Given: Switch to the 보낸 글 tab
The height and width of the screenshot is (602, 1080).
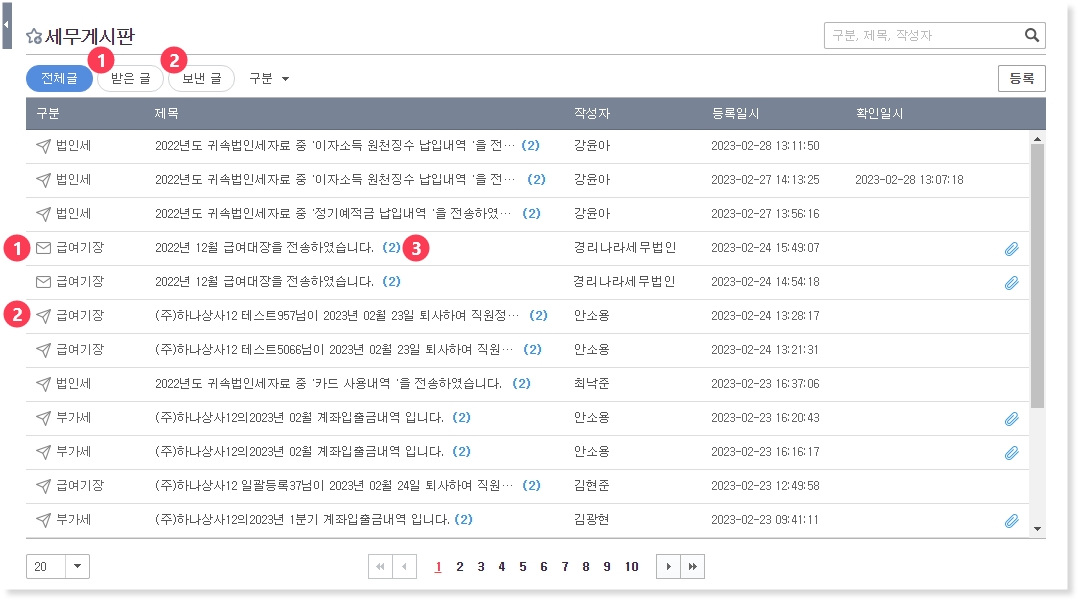Looking at the screenshot, I should coord(201,79).
